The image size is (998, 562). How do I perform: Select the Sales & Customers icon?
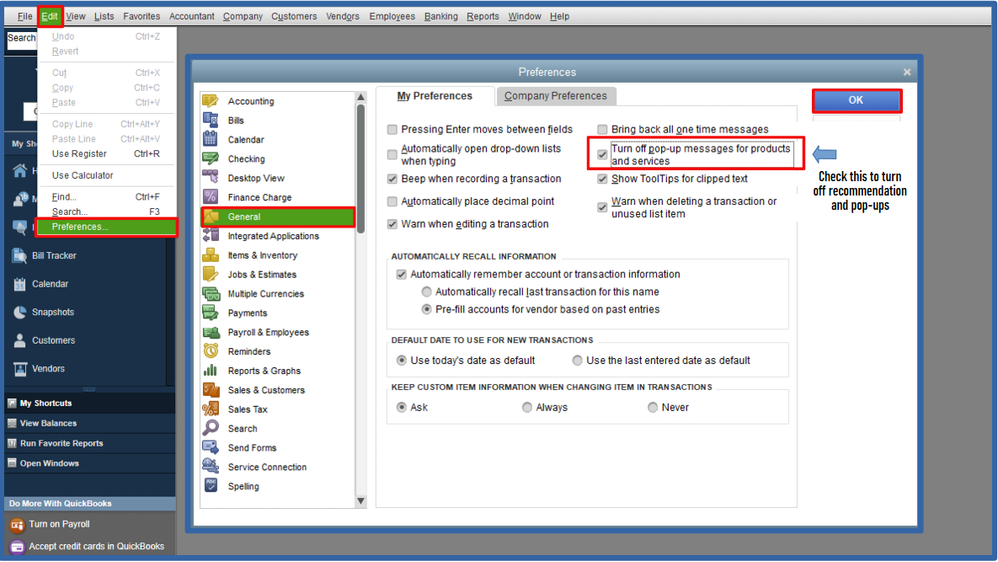pyautogui.click(x=211, y=390)
